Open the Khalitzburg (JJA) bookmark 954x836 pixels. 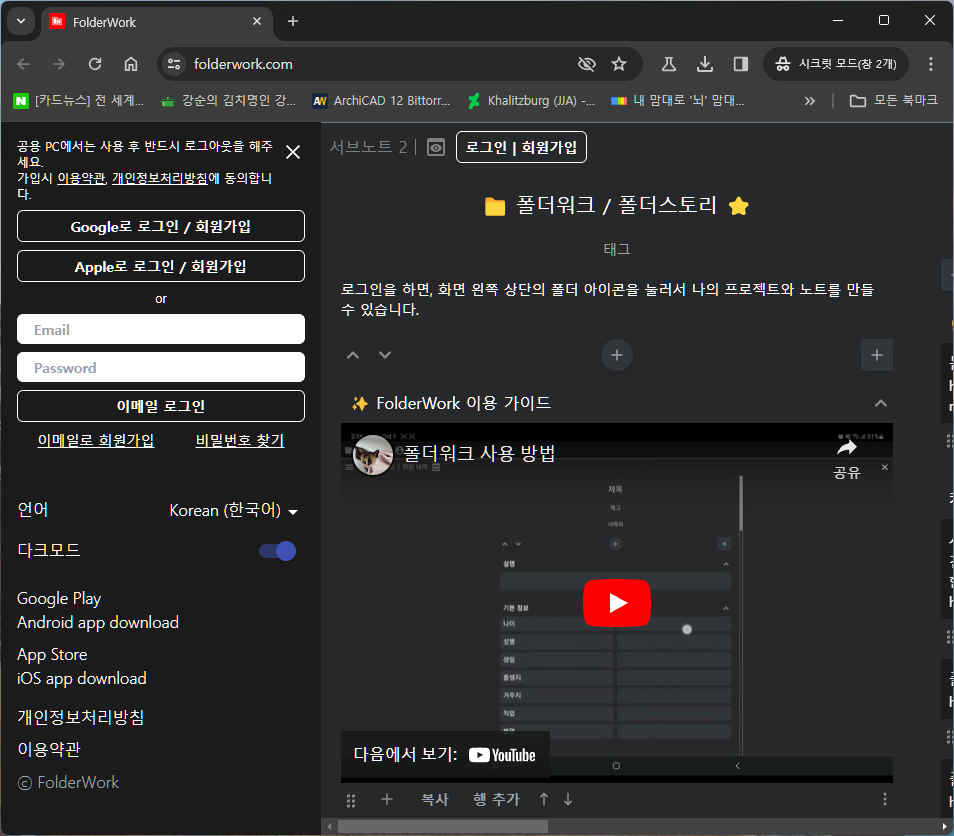(x=532, y=100)
